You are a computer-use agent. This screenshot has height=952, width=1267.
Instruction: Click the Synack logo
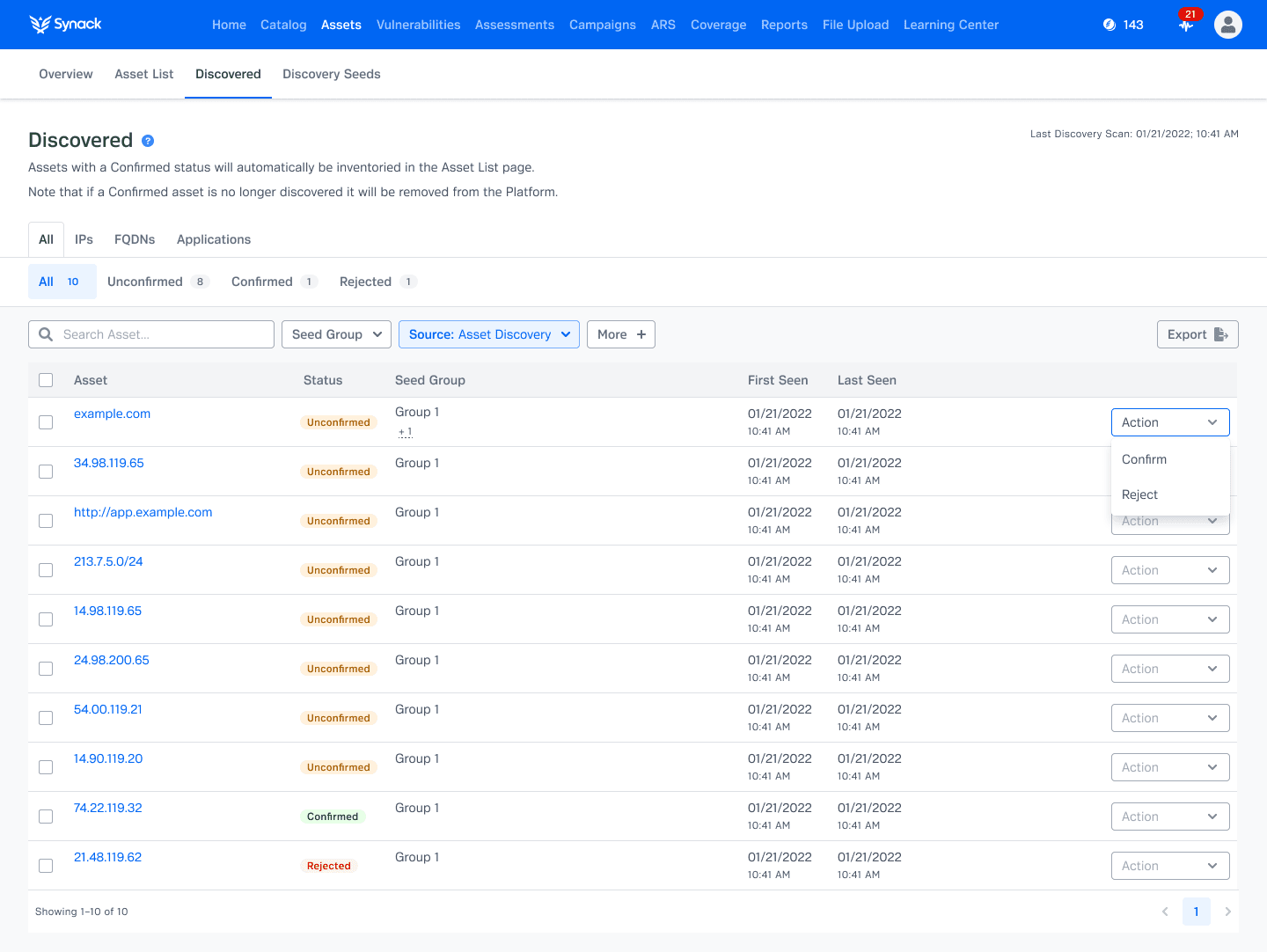(x=65, y=25)
